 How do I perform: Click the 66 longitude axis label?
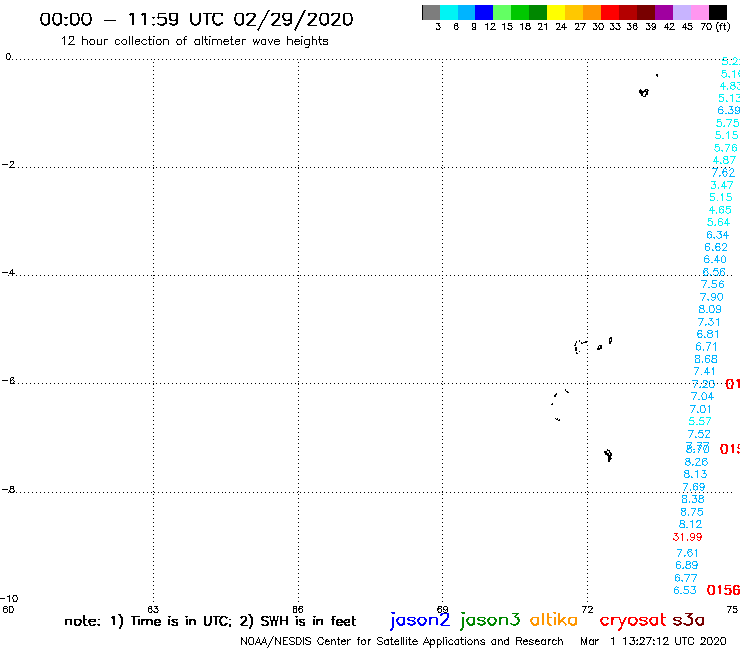pos(298,609)
